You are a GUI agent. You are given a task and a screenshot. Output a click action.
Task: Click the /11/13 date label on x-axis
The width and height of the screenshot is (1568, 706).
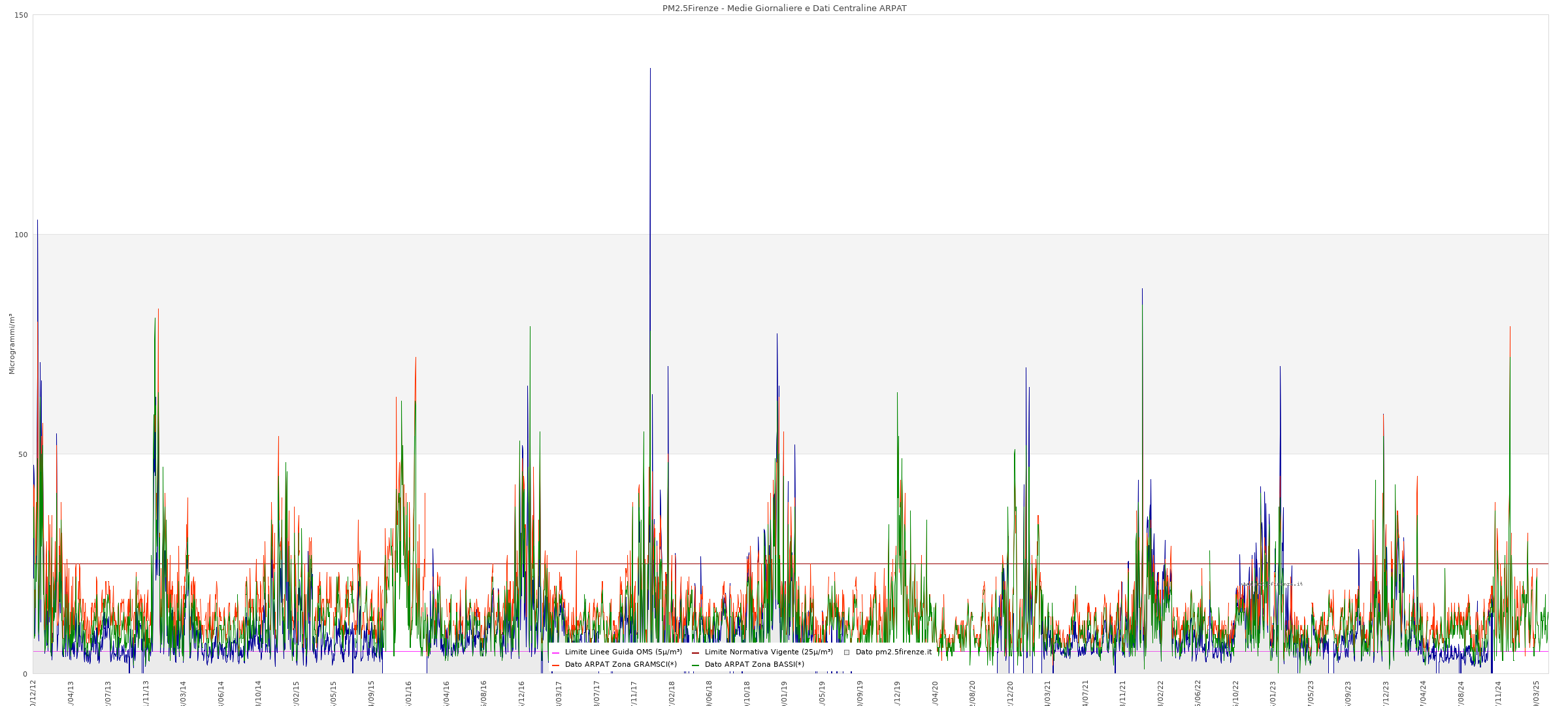point(146,693)
